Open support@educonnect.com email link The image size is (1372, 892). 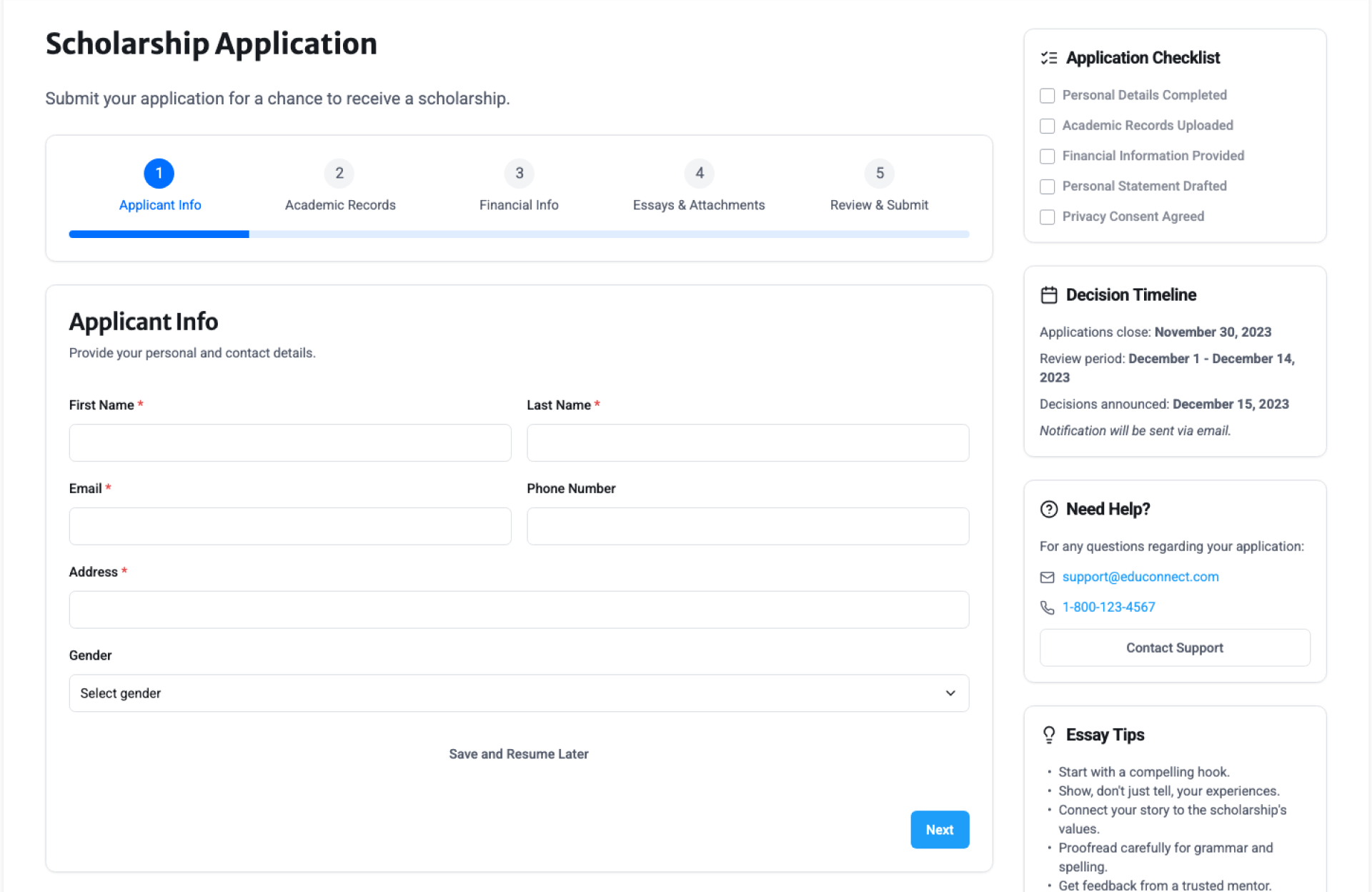[1140, 577]
